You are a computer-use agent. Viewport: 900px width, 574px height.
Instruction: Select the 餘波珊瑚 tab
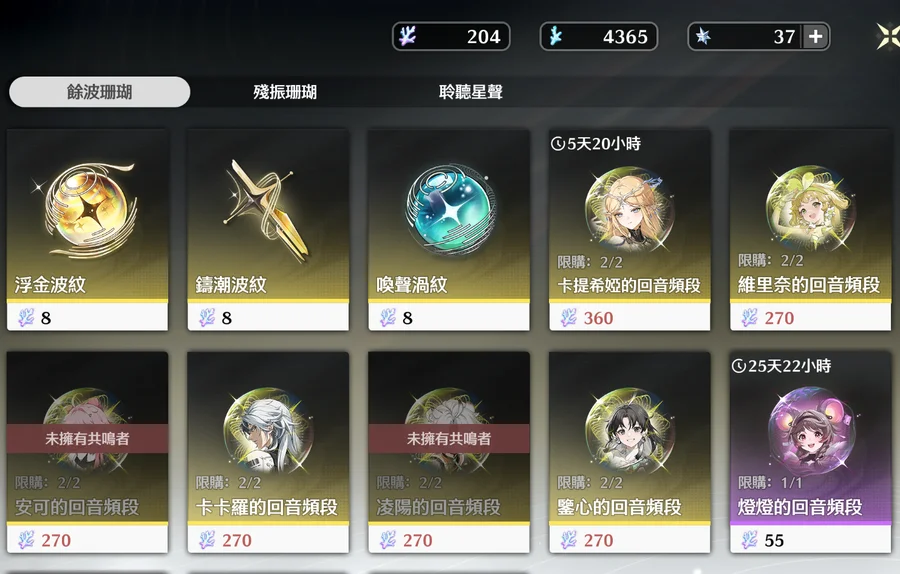tap(99, 92)
